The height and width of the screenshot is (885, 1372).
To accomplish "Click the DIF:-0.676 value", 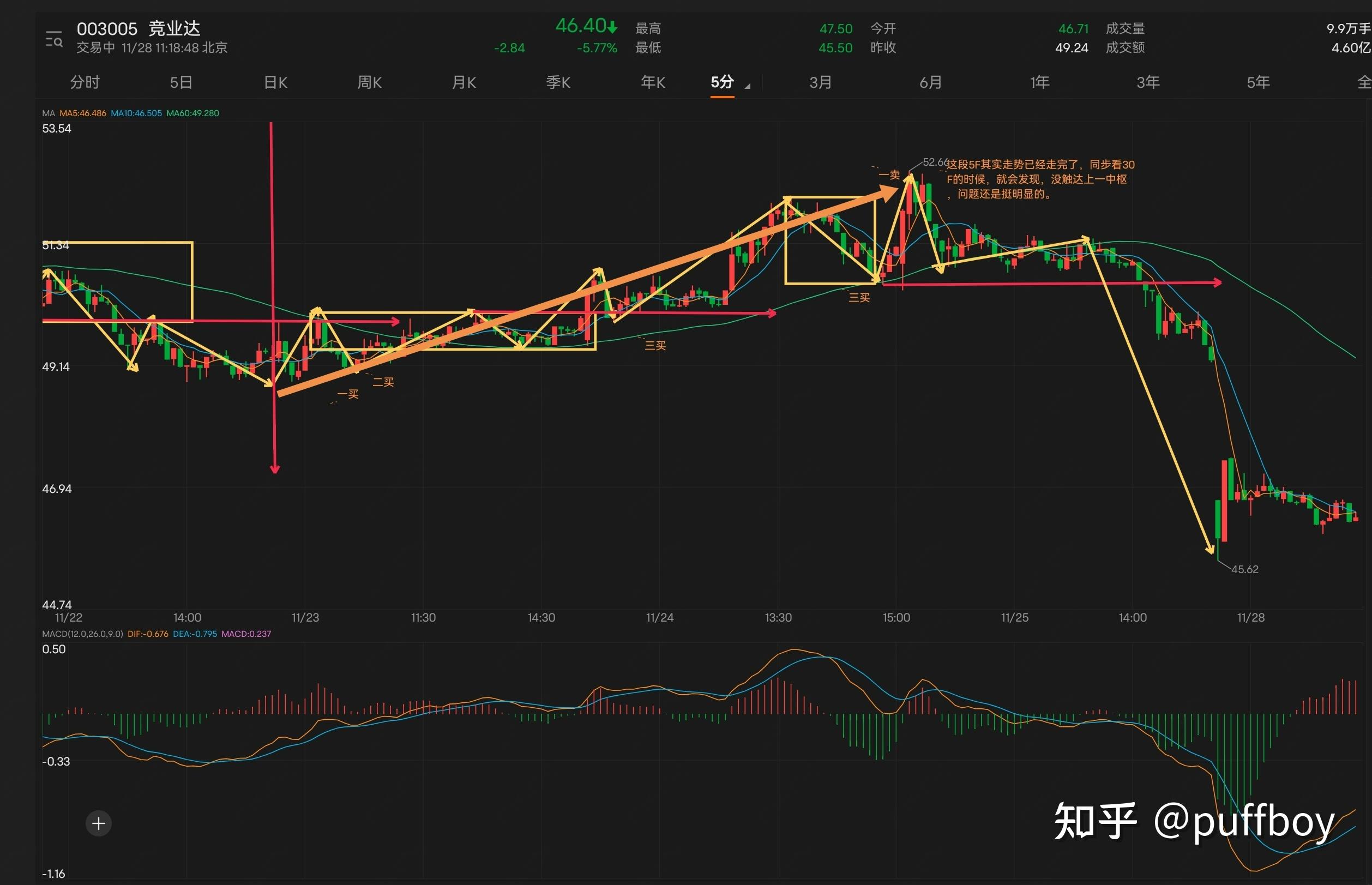I will pyautogui.click(x=148, y=634).
